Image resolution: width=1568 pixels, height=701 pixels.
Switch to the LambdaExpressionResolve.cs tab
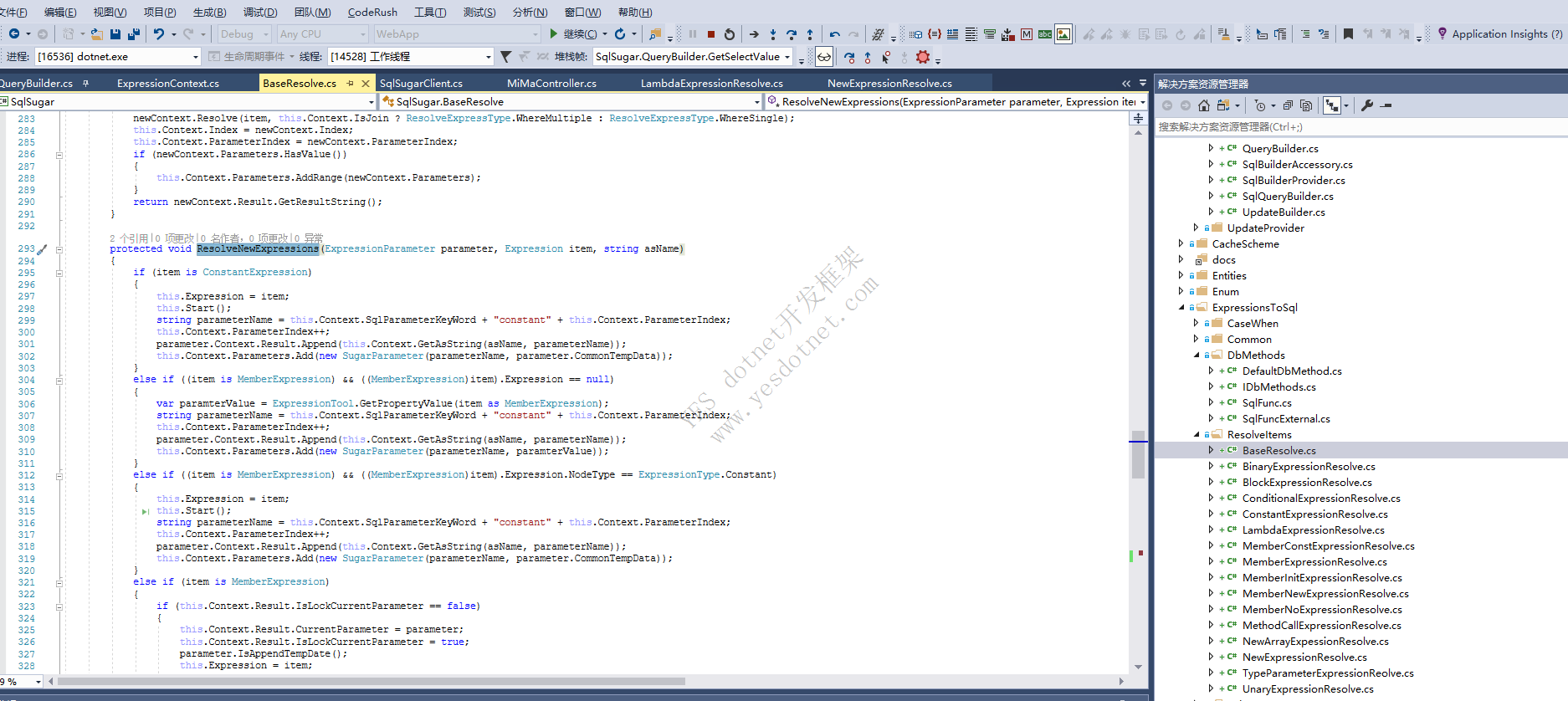pyautogui.click(x=712, y=84)
